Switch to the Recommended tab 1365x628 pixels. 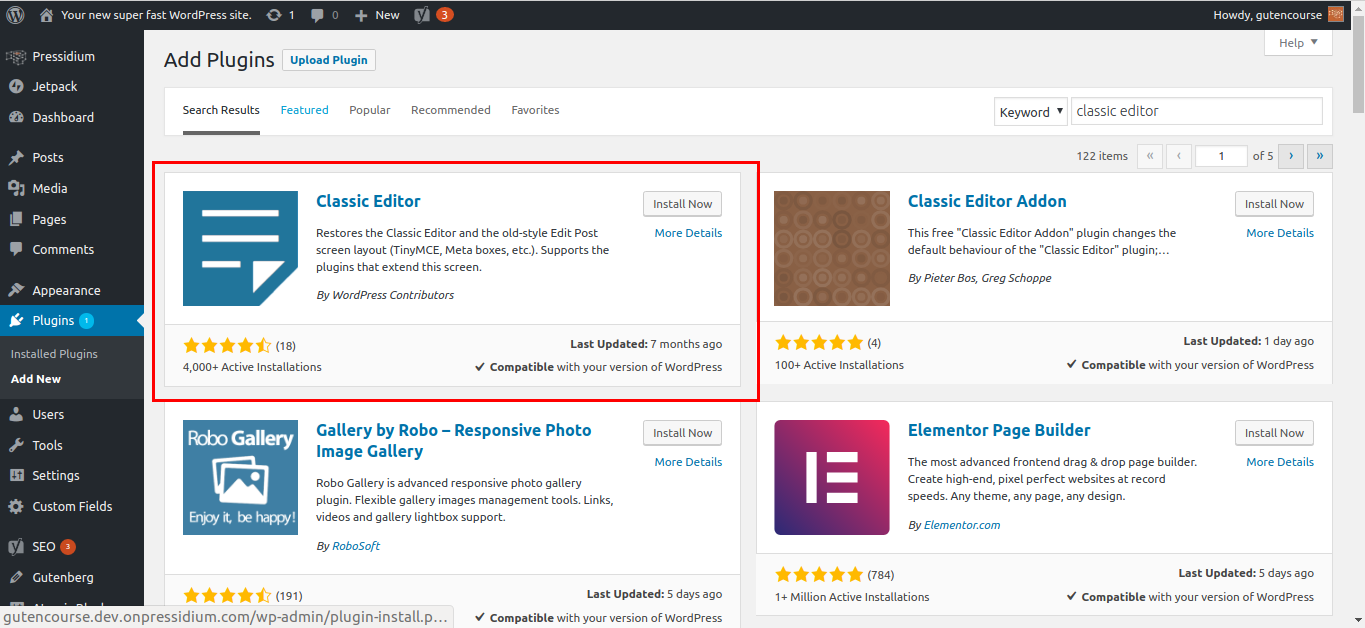click(451, 110)
